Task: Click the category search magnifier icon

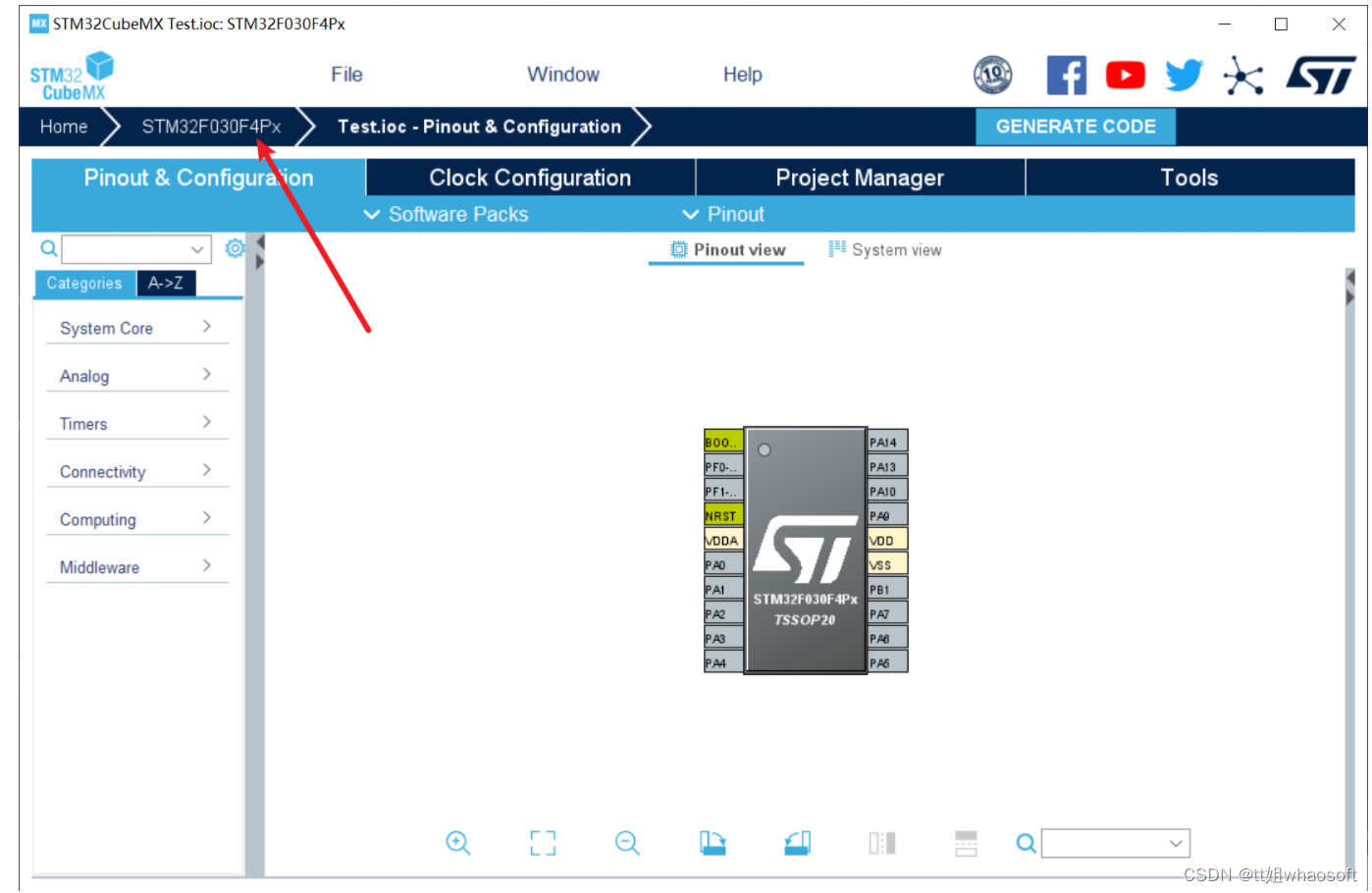Action: [48, 248]
